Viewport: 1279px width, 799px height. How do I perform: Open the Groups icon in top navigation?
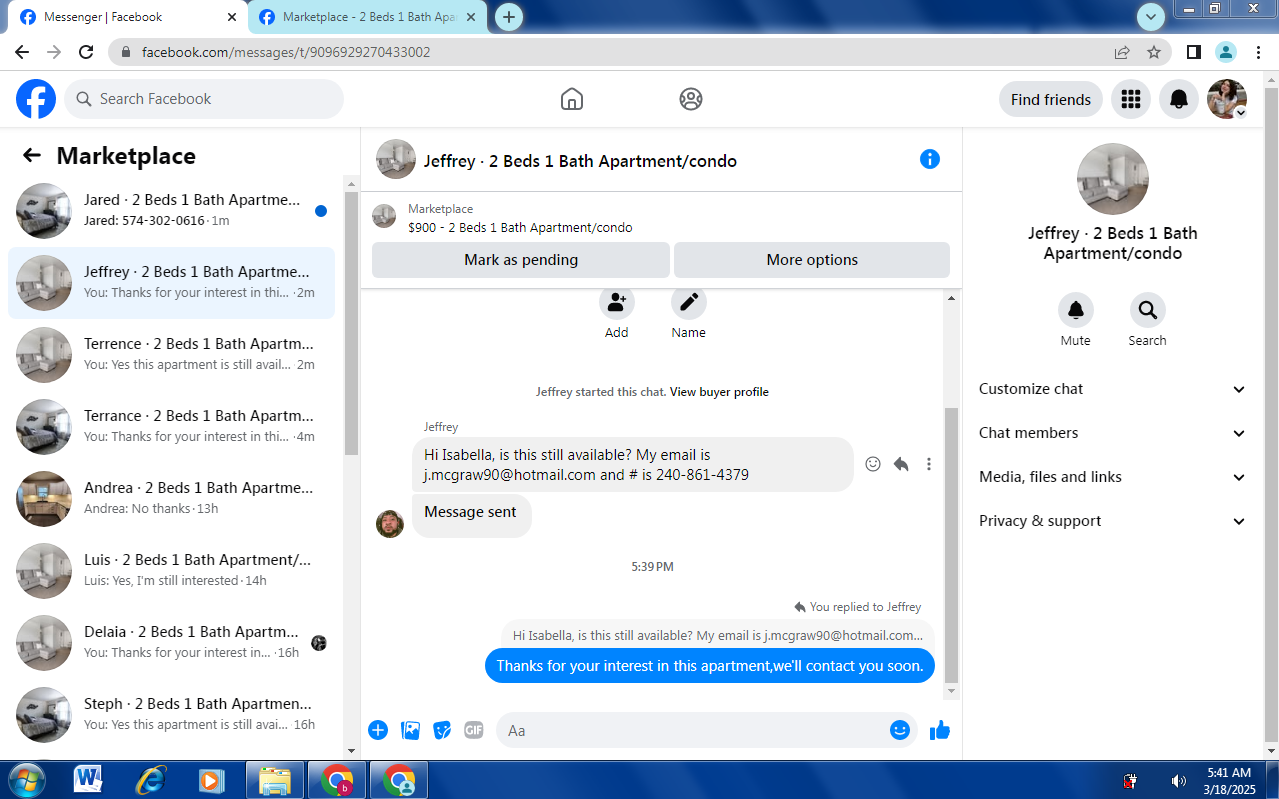(690, 99)
